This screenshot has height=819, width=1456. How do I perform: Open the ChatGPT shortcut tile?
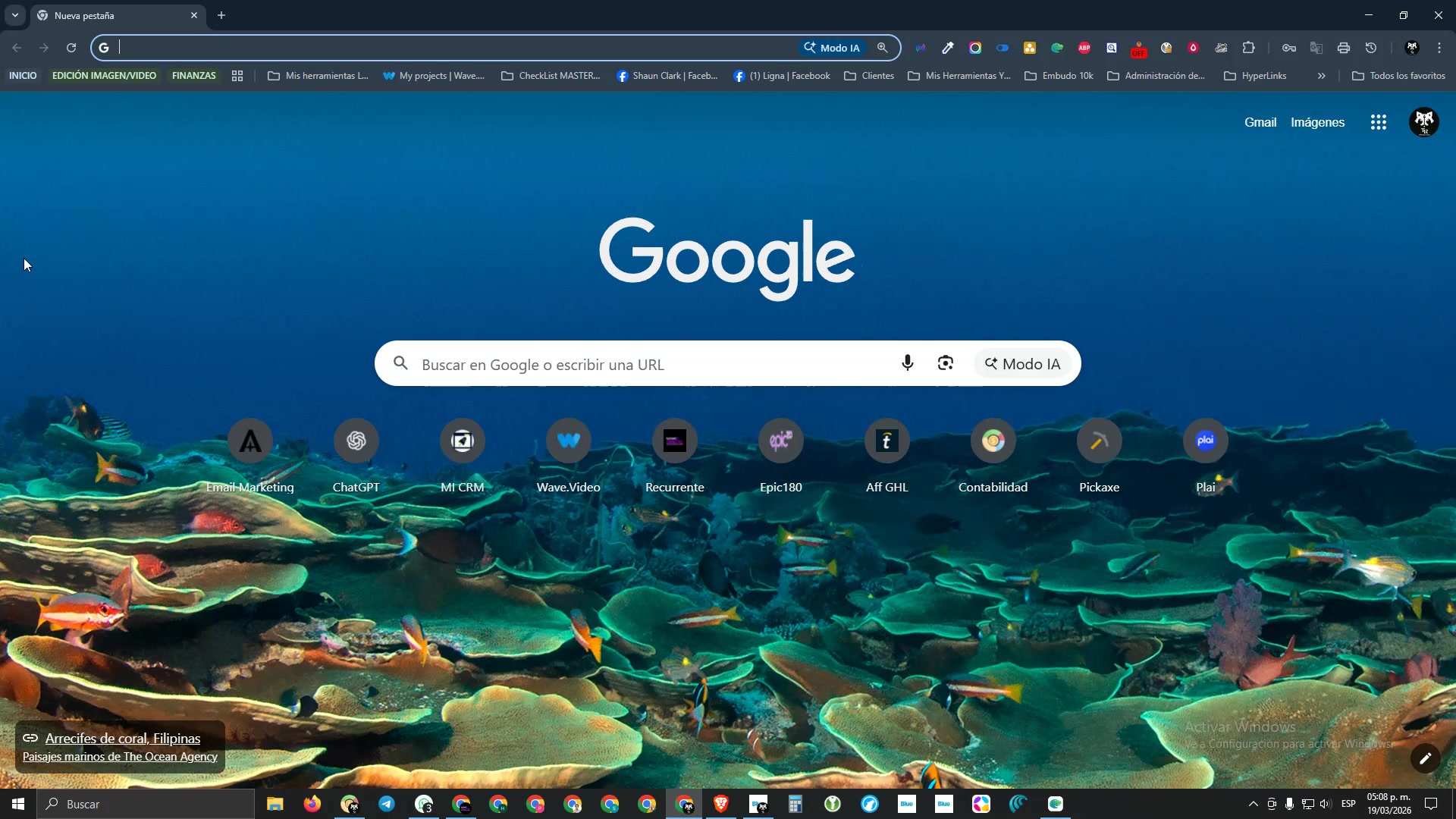pyautogui.click(x=356, y=441)
